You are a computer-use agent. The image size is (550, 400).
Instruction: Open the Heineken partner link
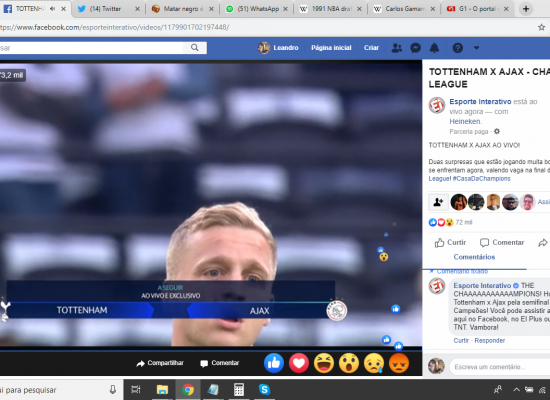click(465, 121)
